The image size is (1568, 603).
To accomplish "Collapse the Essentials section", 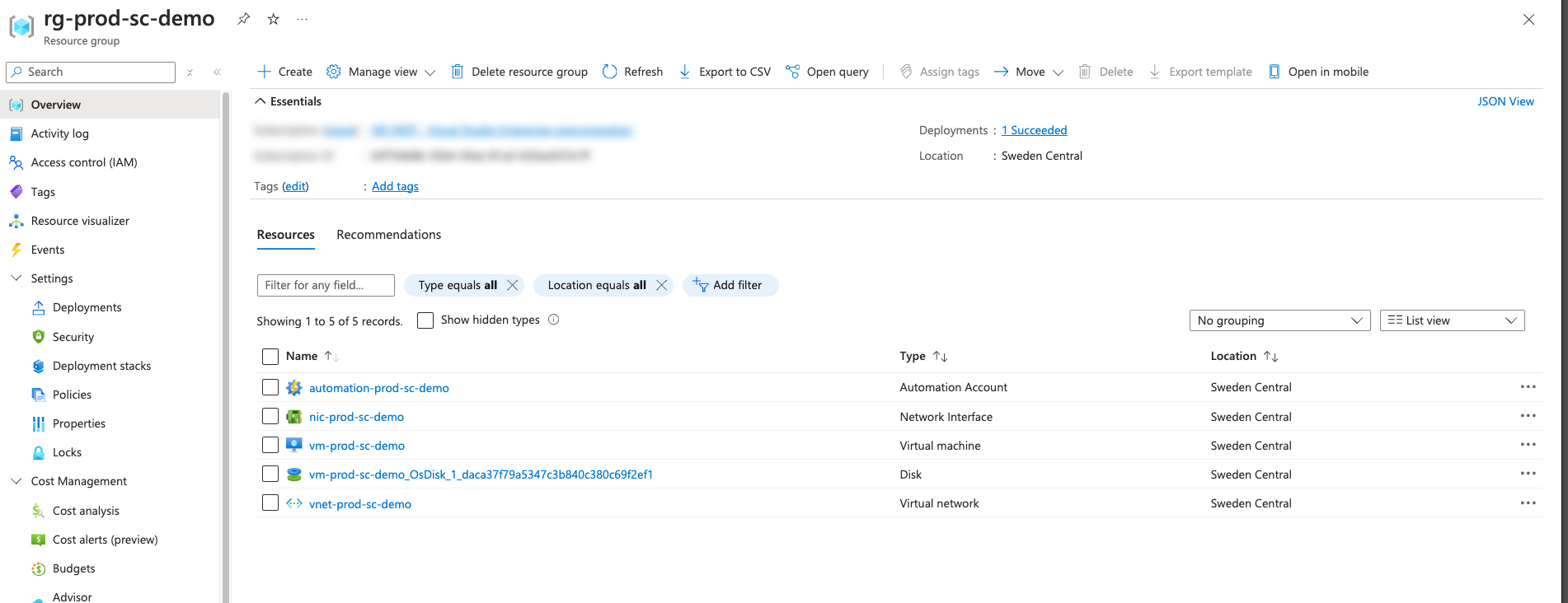I will pyautogui.click(x=288, y=101).
